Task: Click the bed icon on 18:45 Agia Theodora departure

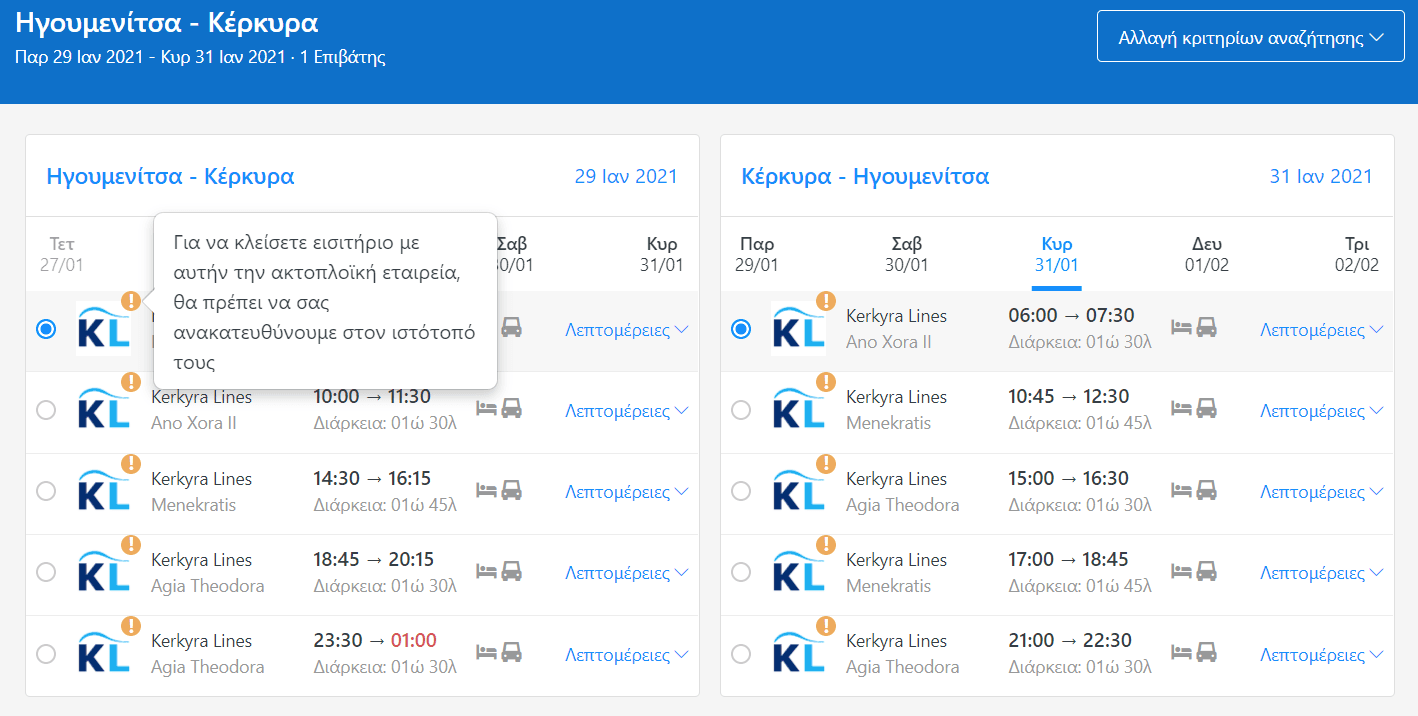Action: point(486,571)
